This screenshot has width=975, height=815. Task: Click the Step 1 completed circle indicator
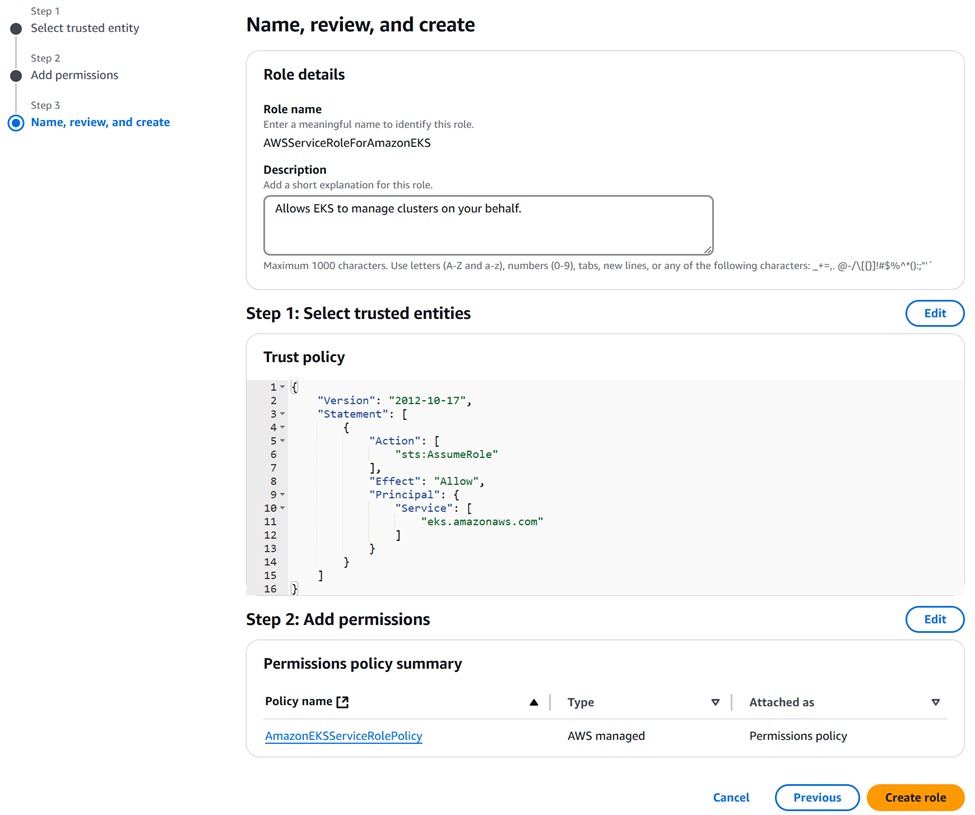coord(16,29)
